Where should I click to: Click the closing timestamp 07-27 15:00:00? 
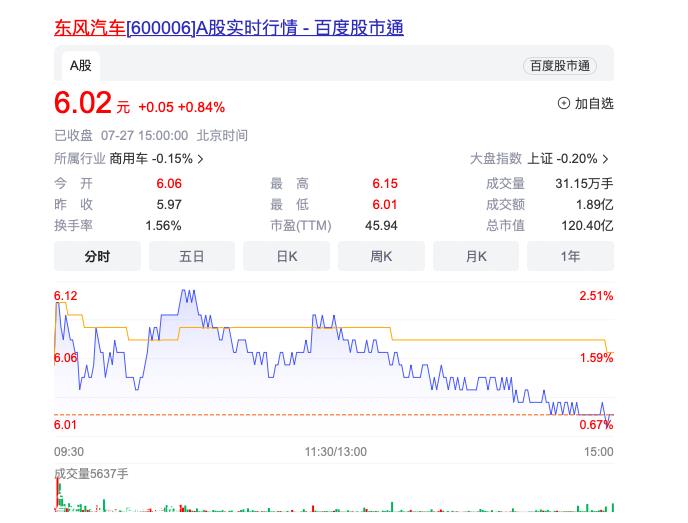[144, 136]
